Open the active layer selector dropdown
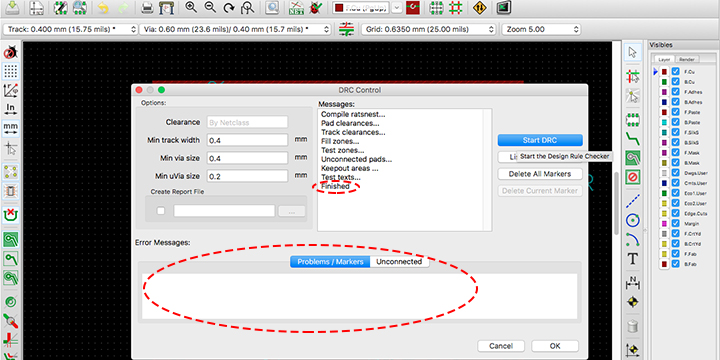The height and width of the screenshot is (360, 720). point(396,8)
